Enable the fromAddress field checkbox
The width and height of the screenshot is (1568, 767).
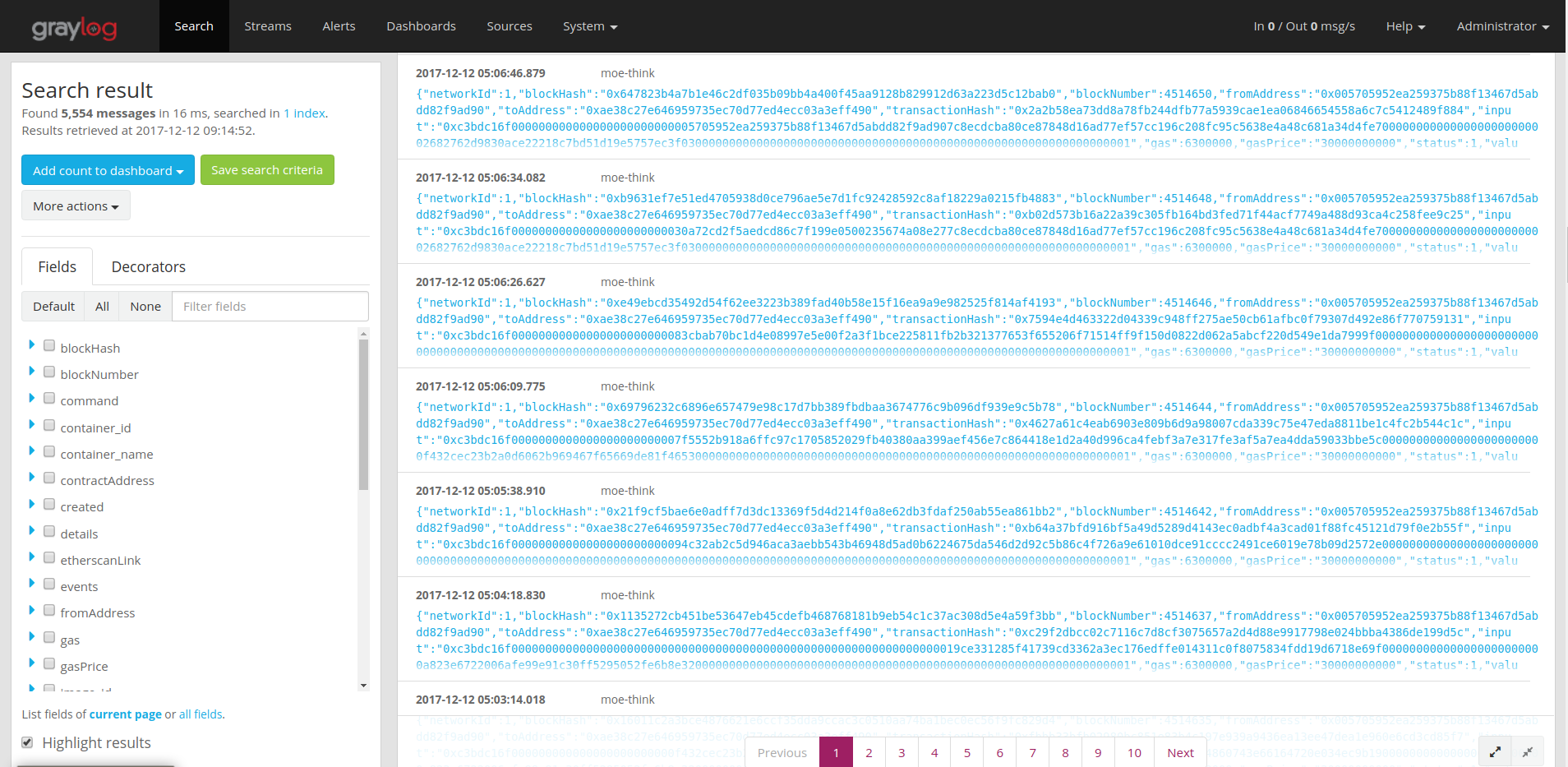coord(49,611)
